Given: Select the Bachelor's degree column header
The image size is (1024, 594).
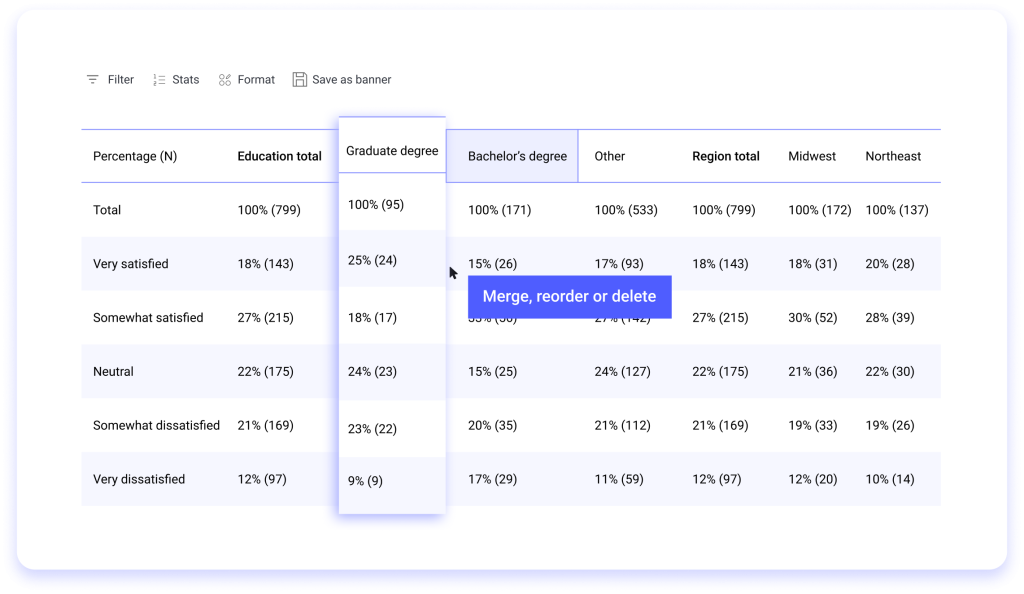Looking at the screenshot, I should 517,157.
